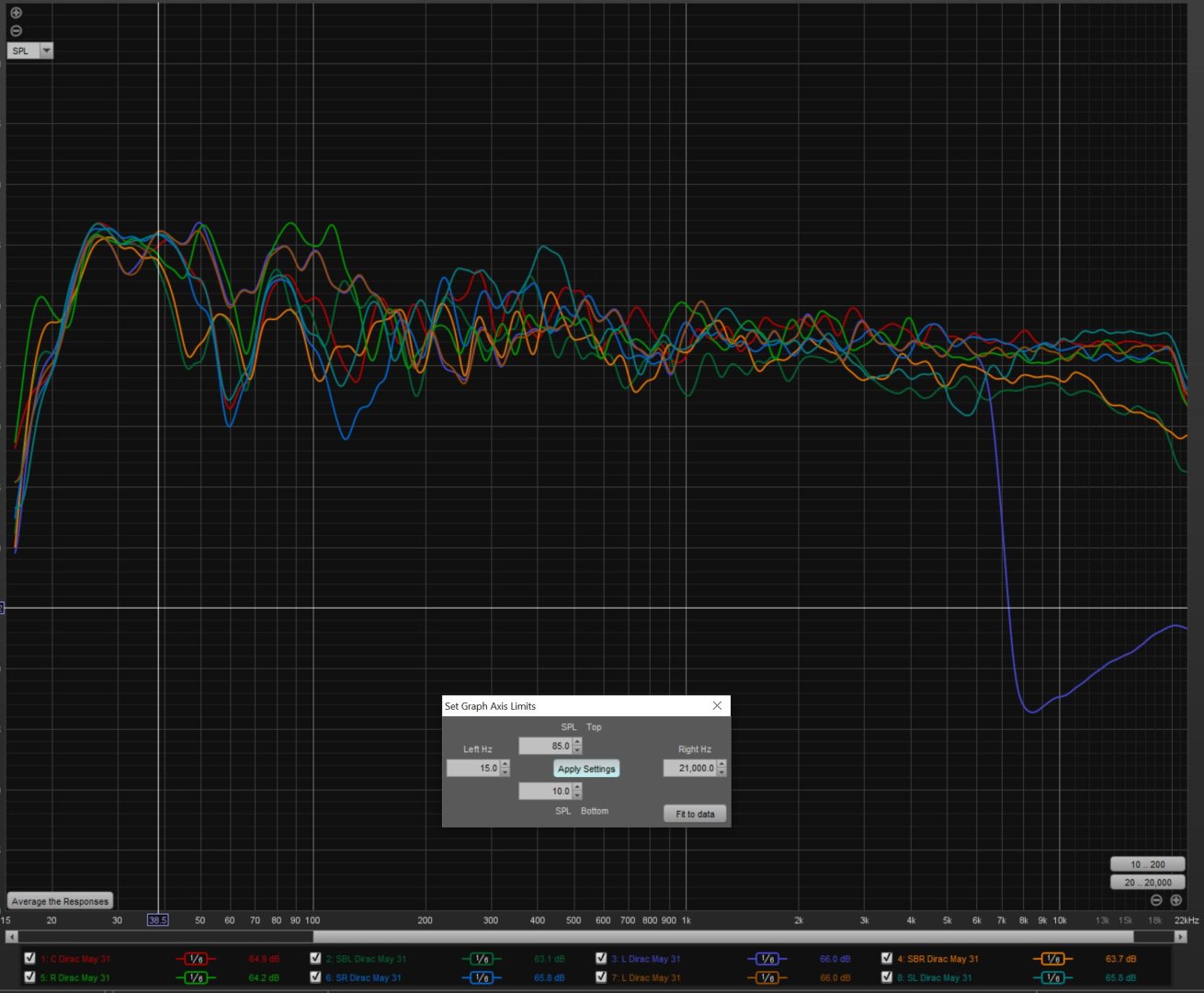This screenshot has width=1204, height=993.
Task: Click the Right Hz field showing 21,000.0
Action: coord(690,768)
